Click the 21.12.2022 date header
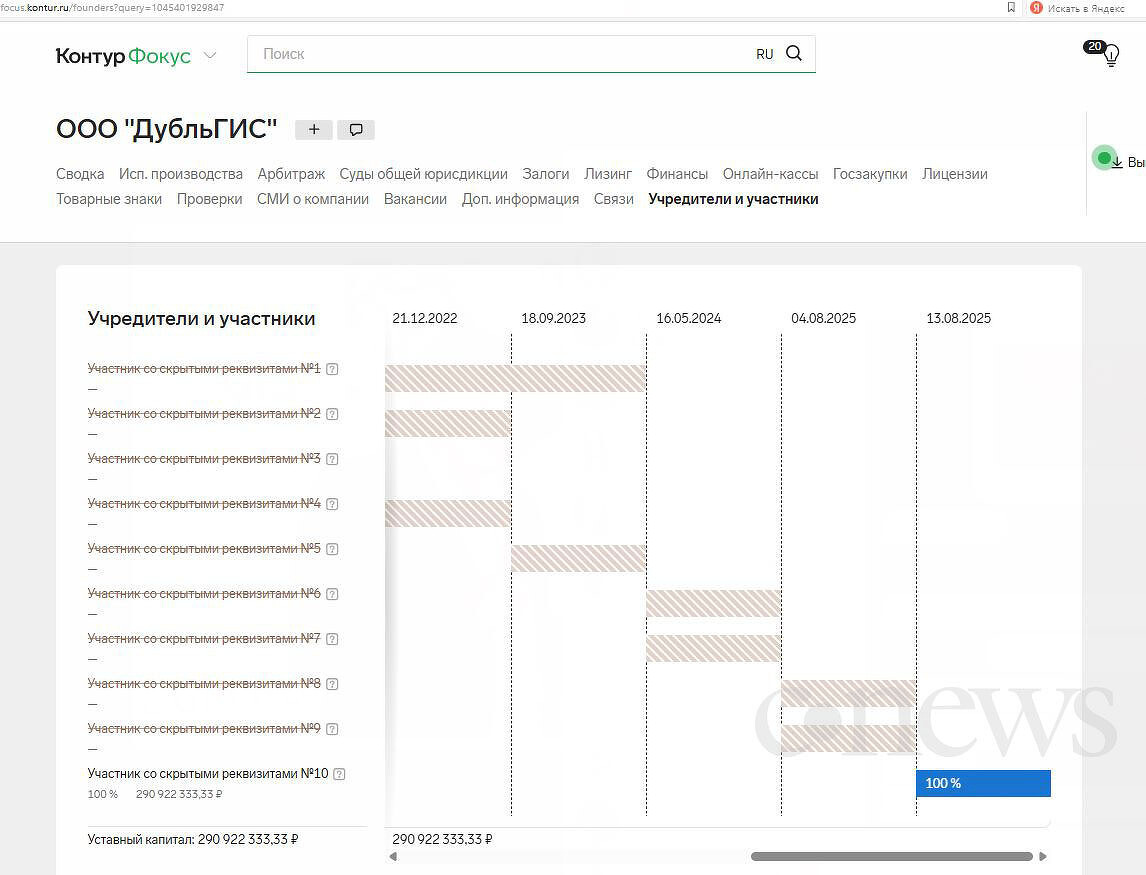 (x=425, y=318)
